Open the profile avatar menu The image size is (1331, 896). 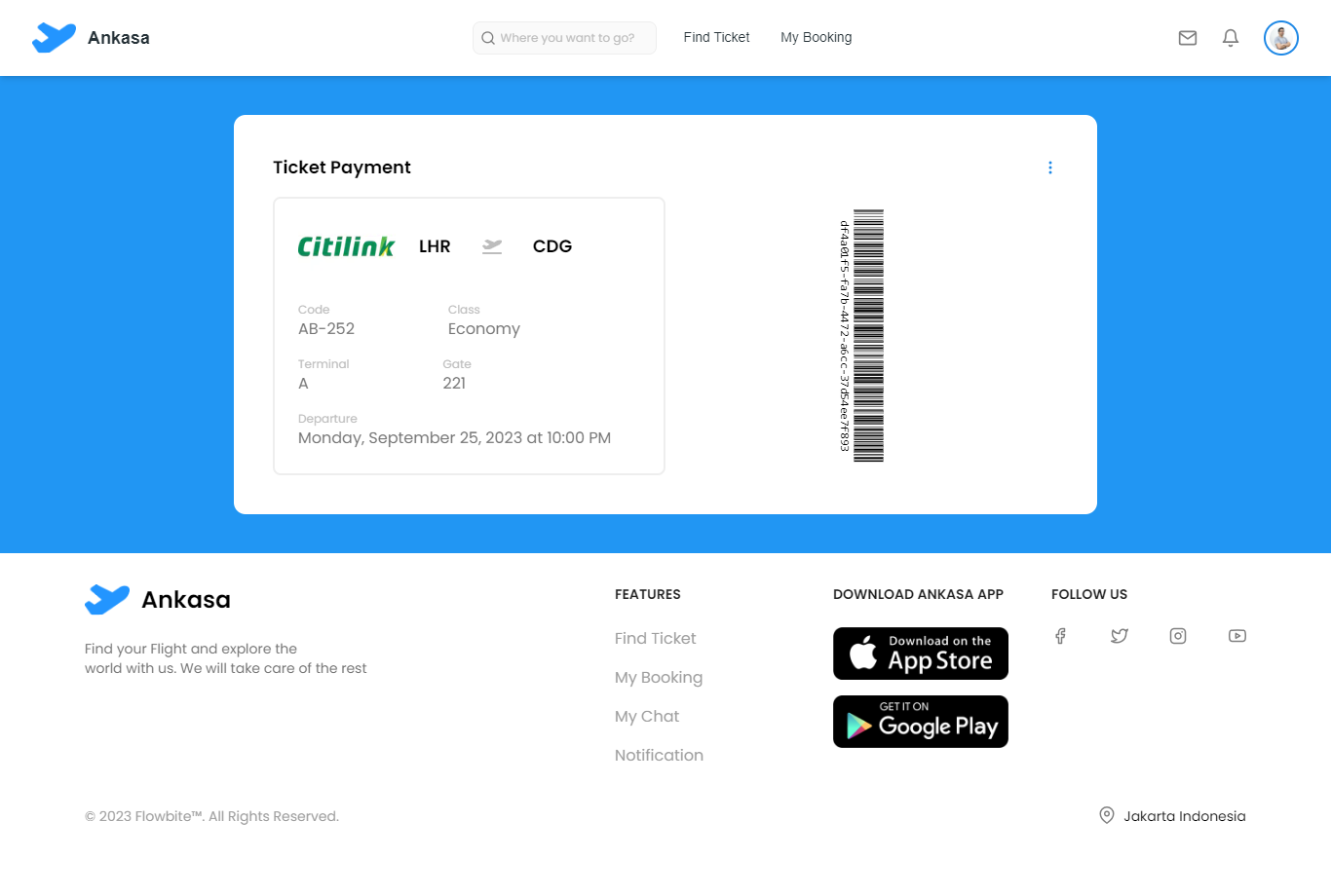coord(1280,37)
